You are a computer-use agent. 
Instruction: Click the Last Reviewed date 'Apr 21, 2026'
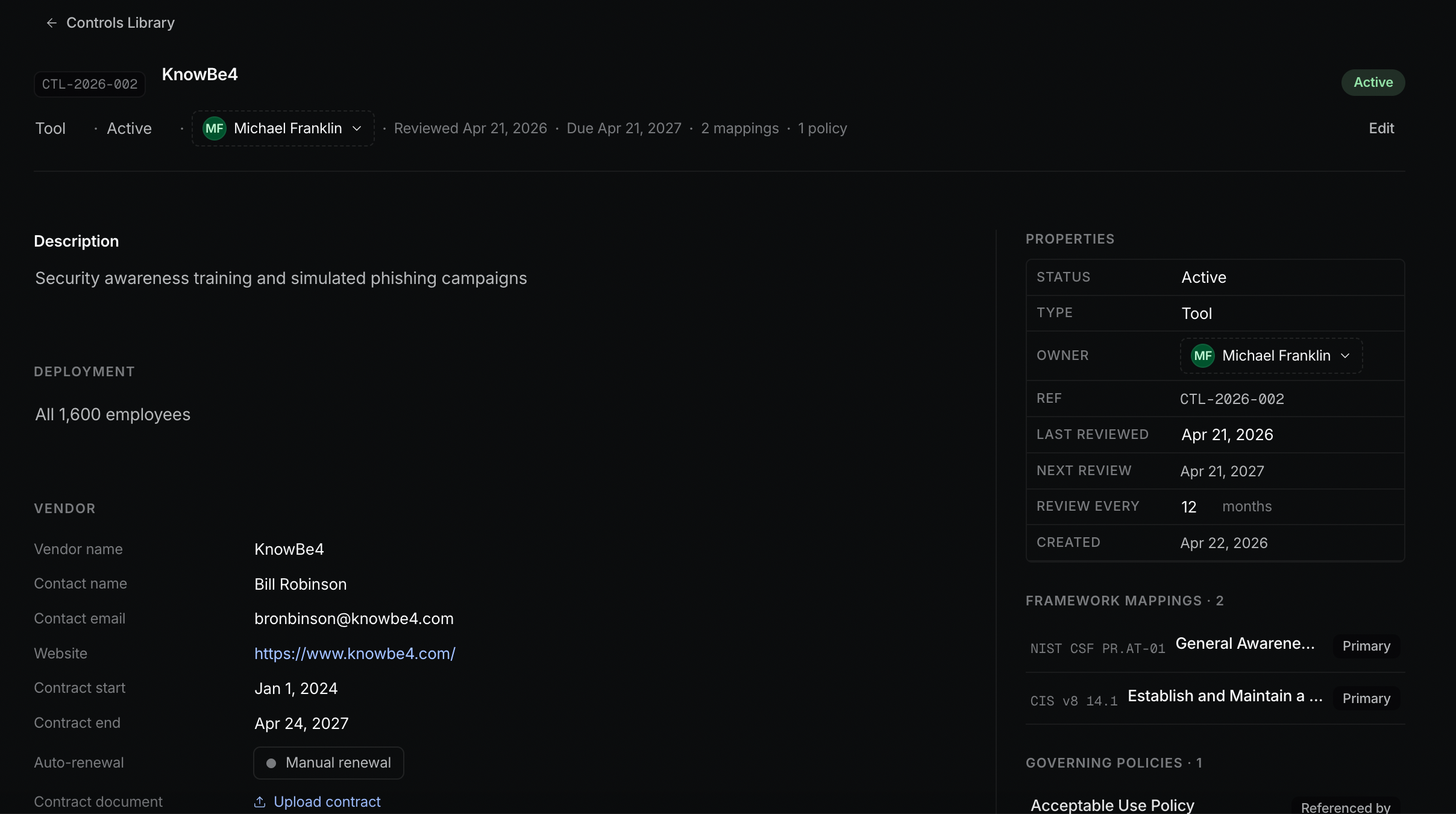1228,435
